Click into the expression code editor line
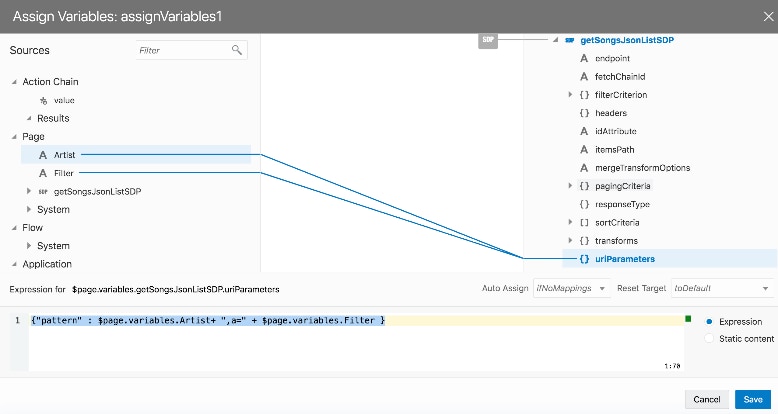This screenshot has width=778, height=414. coord(356,321)
